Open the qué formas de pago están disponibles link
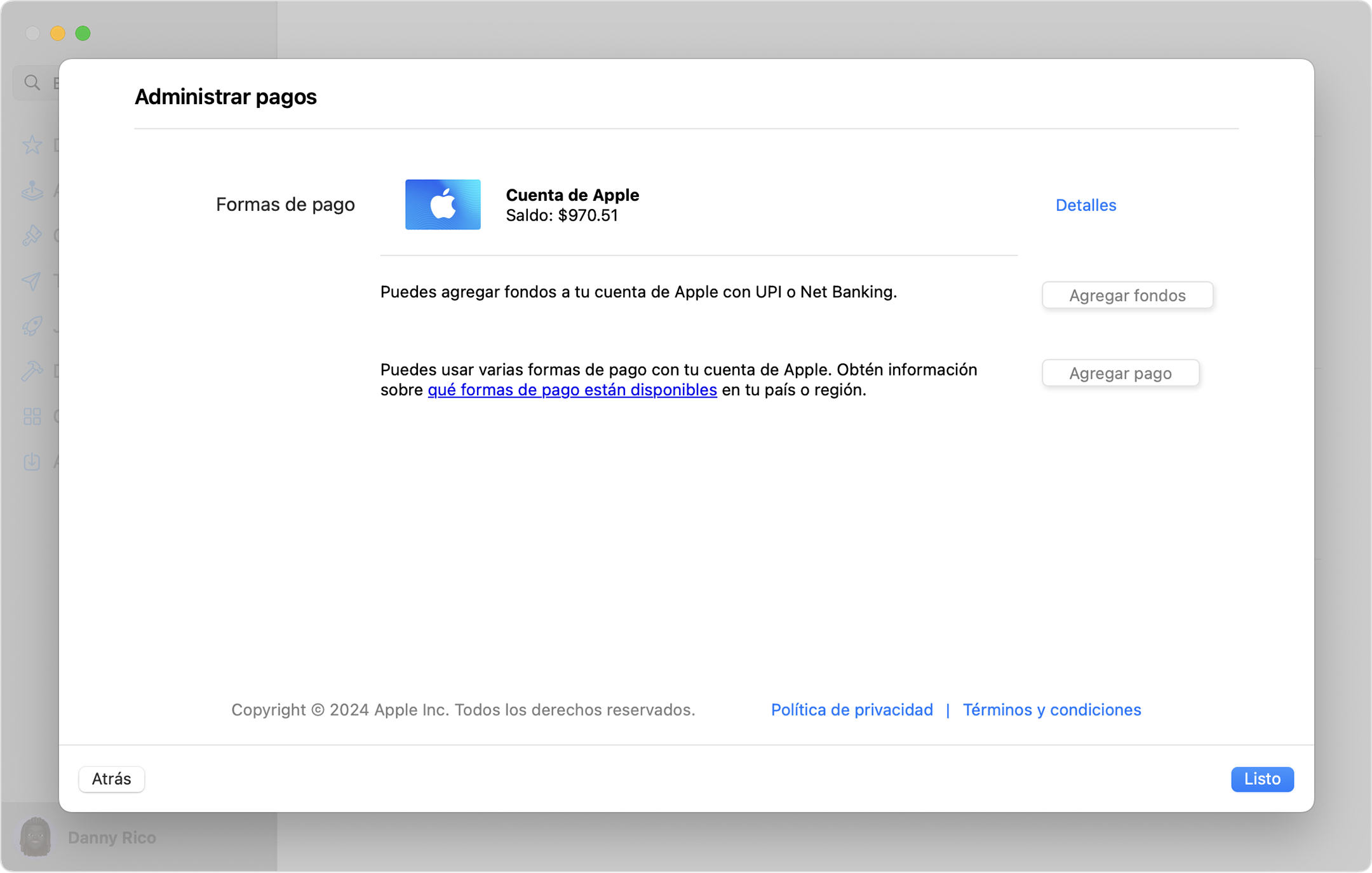 pyautogui.click(x=572, y=389)
